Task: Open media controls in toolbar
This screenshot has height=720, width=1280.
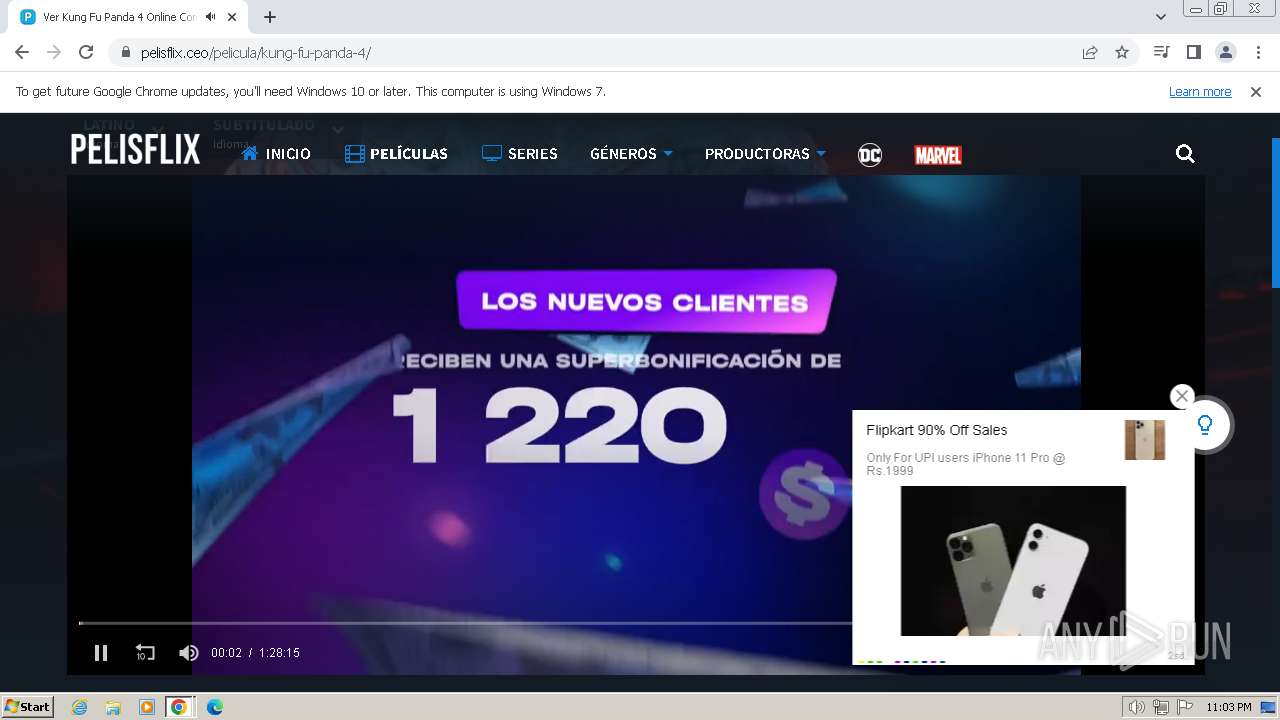Action: pyautogui.click(x=1161, y=52)
